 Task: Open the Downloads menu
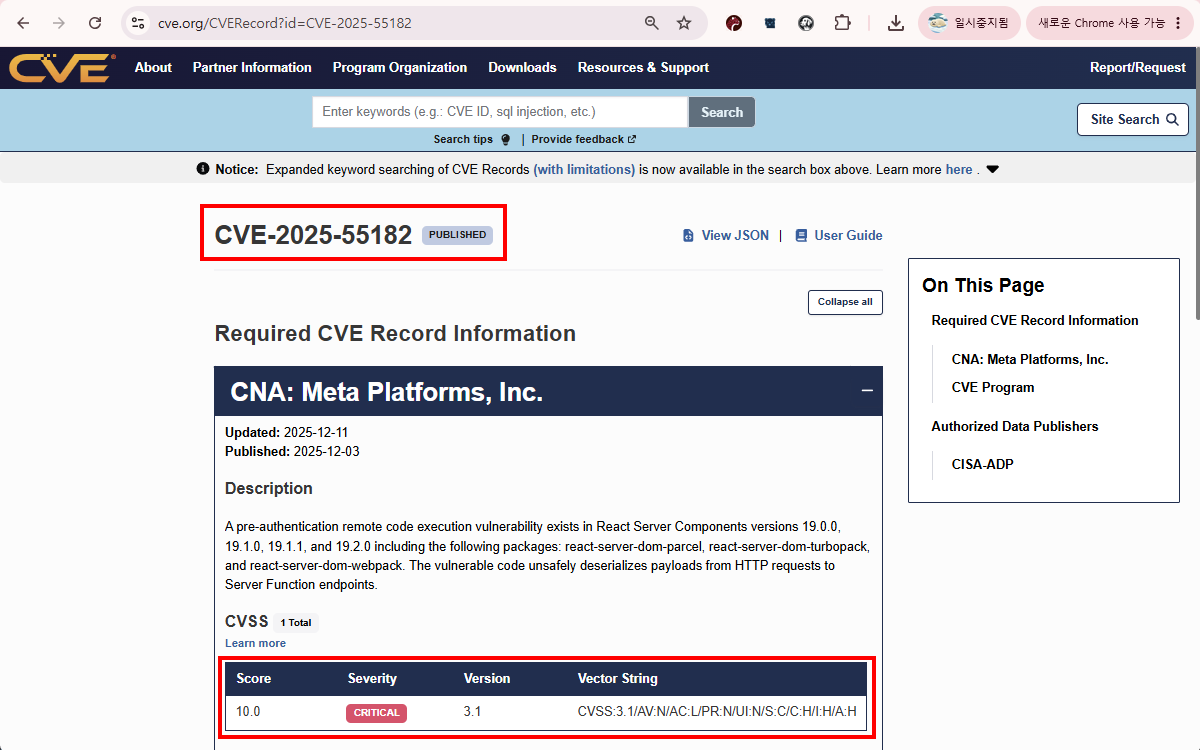(x=522, y=68)
